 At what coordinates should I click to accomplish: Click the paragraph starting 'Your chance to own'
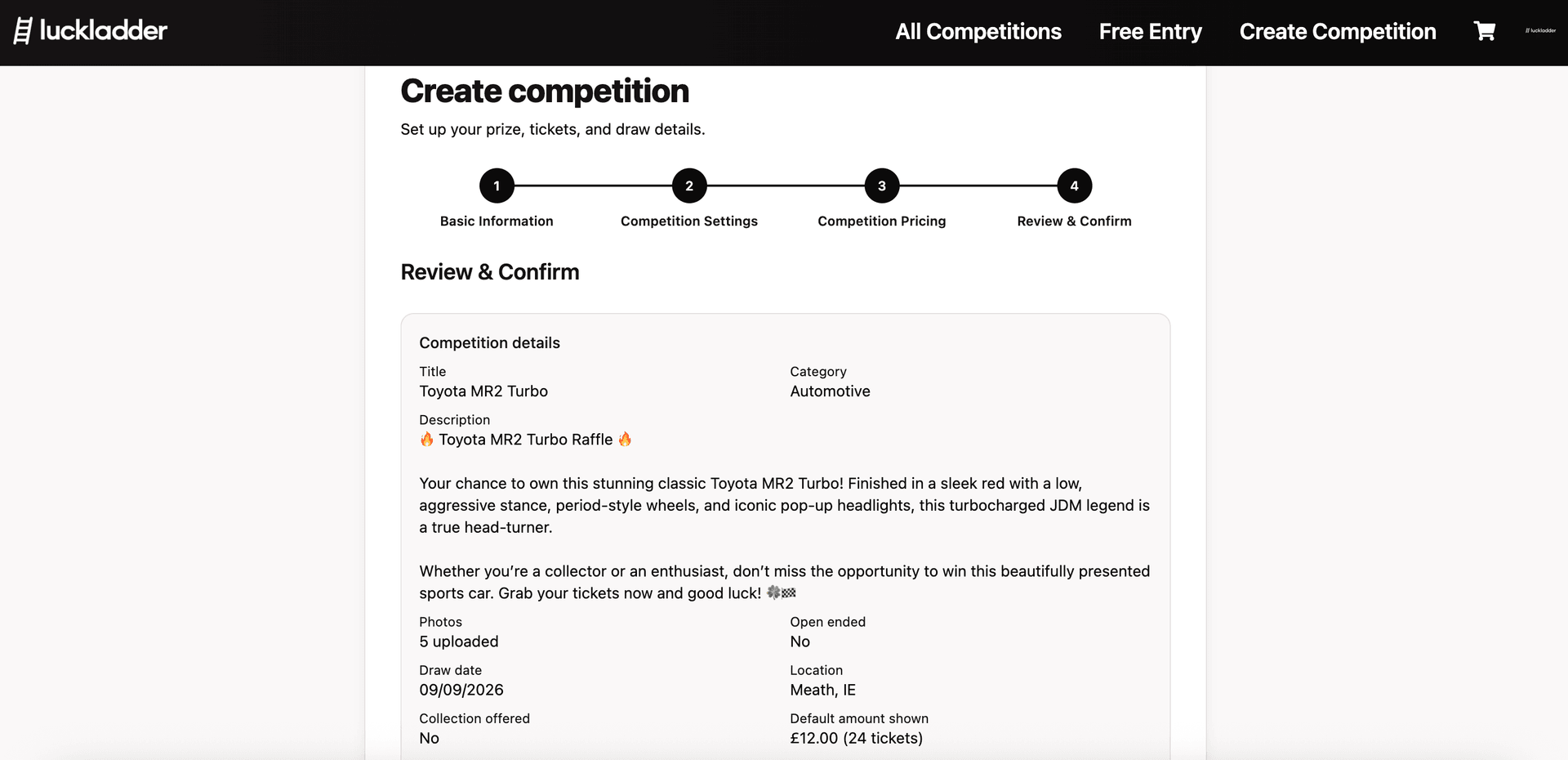click(785, 505)
